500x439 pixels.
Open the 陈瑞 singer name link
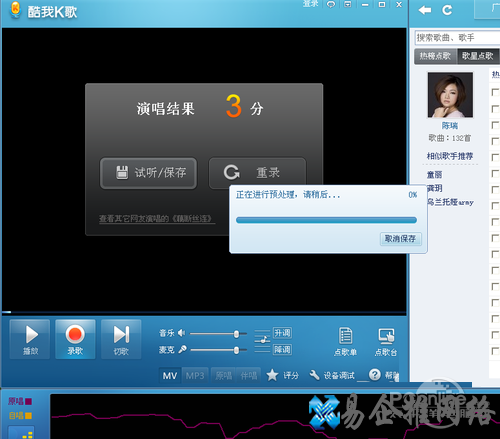450,126
